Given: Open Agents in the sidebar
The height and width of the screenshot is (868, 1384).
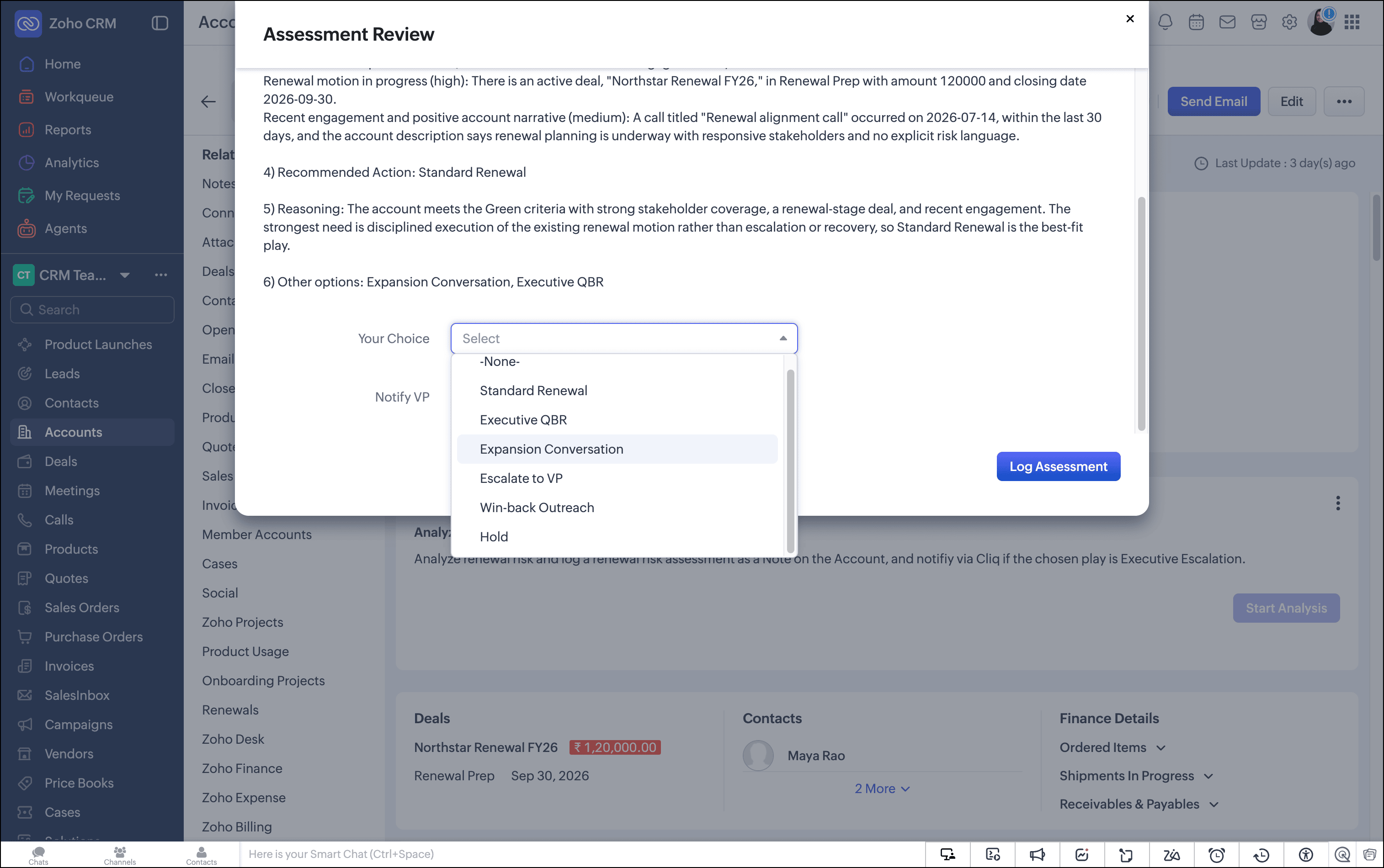Looking at the screenshot, I should pyautogui.click(x=66, y=228).
